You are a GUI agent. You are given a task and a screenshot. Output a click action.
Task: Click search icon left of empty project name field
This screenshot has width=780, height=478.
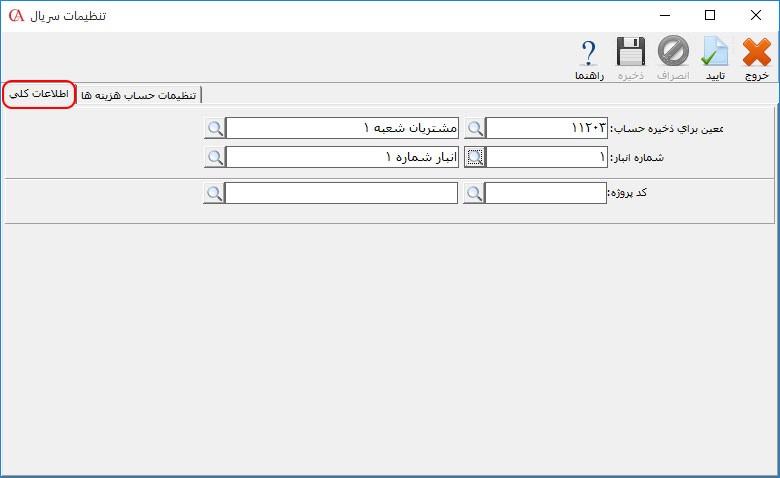tap(214, 193)
